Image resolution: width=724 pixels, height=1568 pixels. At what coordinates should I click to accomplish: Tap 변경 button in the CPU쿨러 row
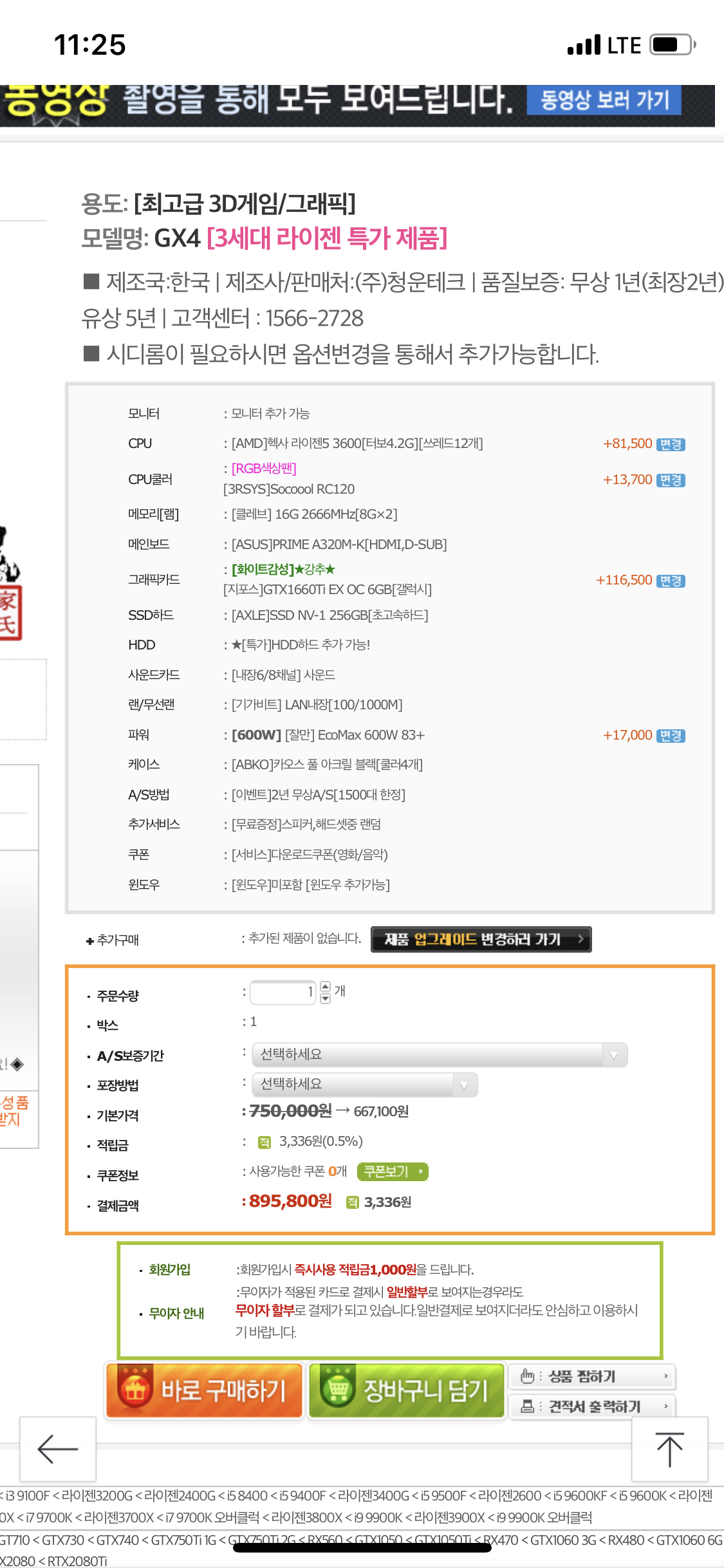(671, 480)
